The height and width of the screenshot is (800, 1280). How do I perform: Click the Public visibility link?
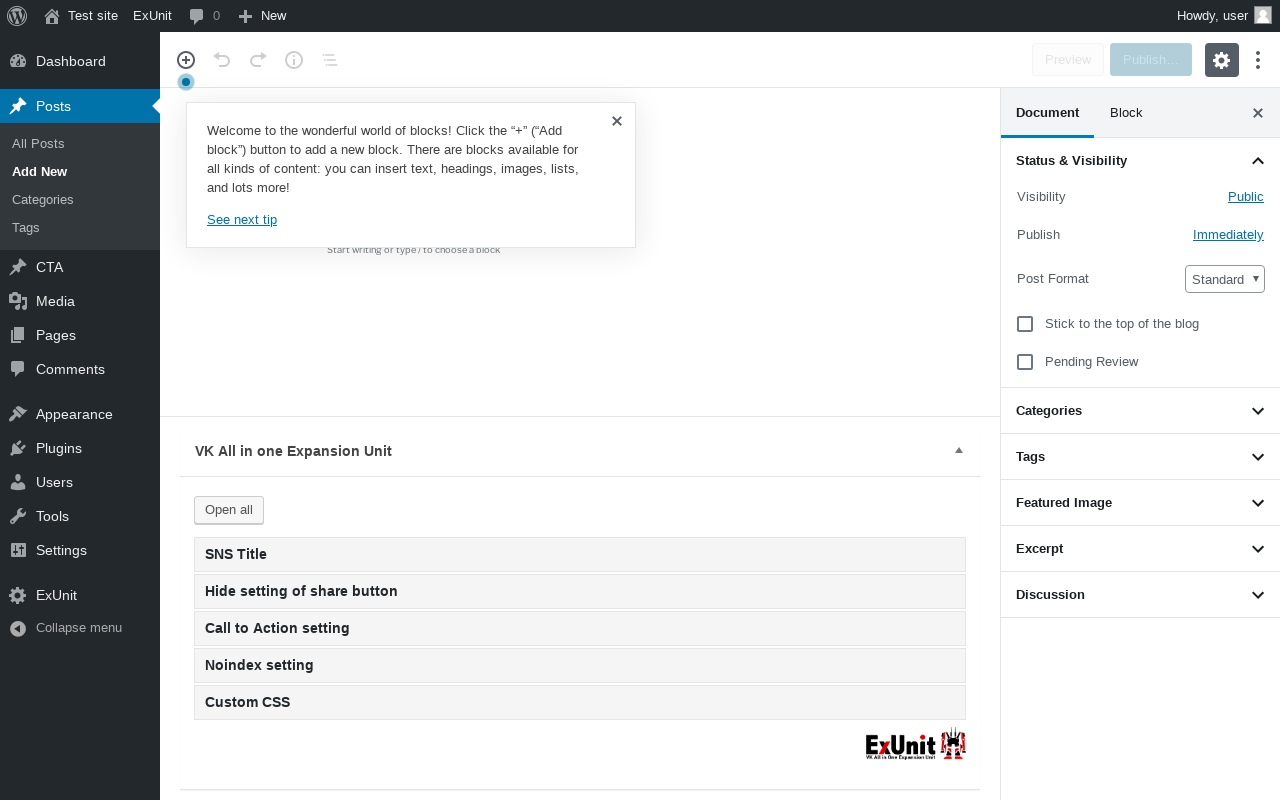pos(1246,197)
